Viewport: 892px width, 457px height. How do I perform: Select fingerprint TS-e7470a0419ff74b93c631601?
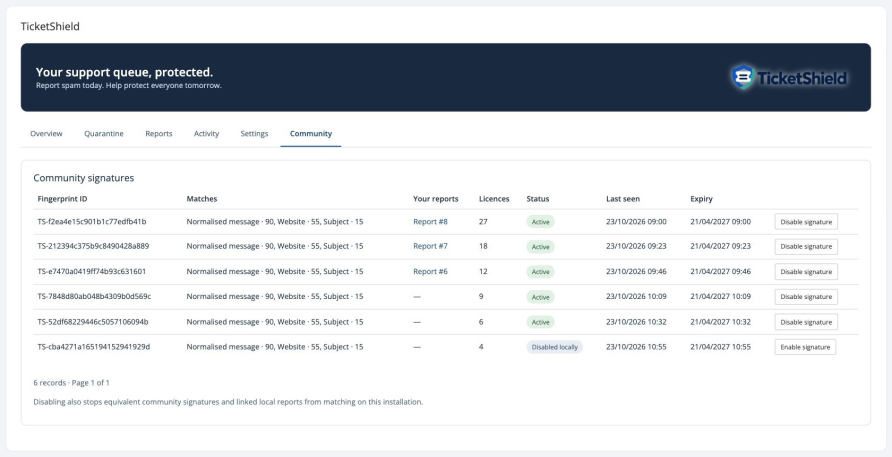[x=92, y=271]
